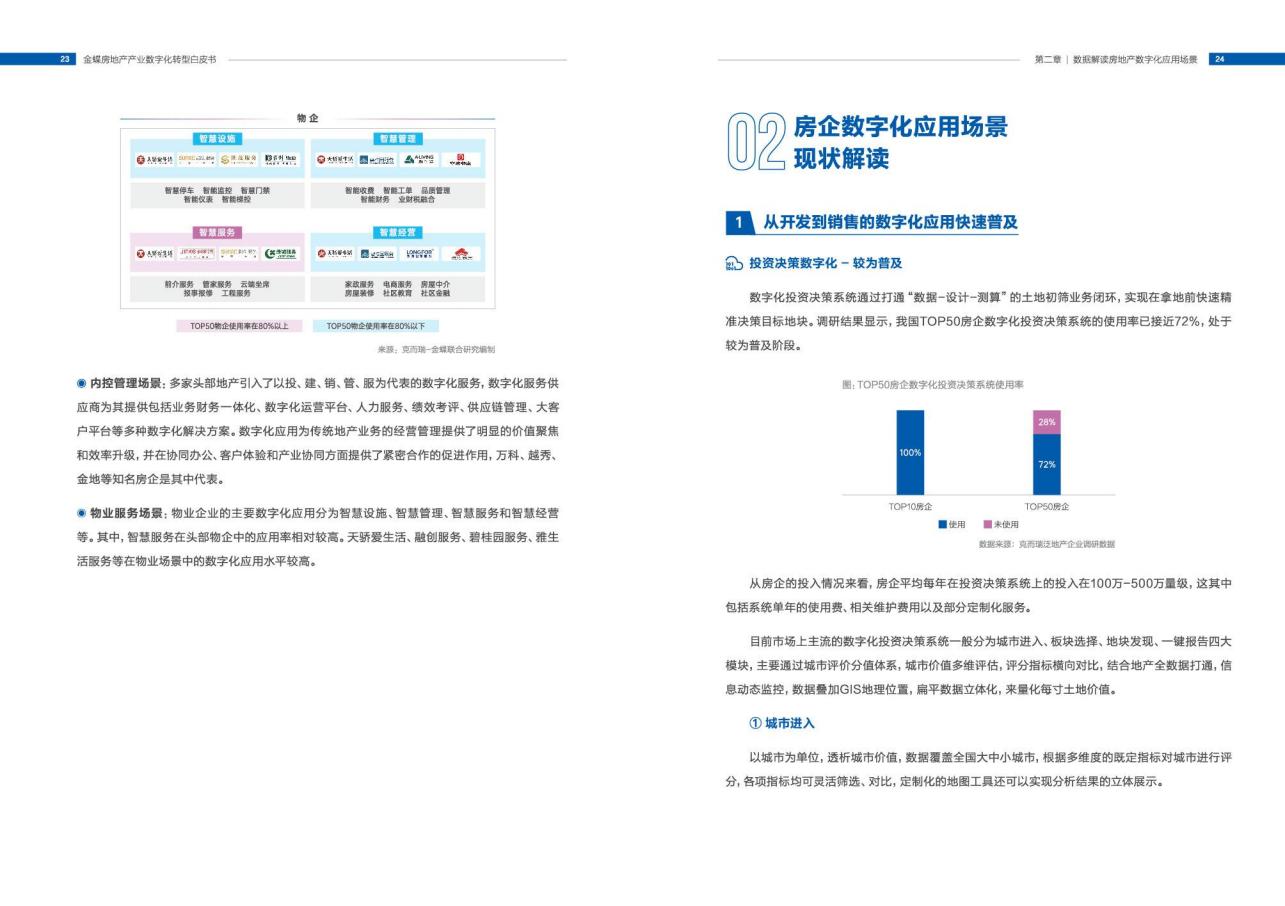Screen dimensions: 1285x906
Task: Click the 天骄爱生活 logo under 智慧经营
Action: [x=335, y=253]
